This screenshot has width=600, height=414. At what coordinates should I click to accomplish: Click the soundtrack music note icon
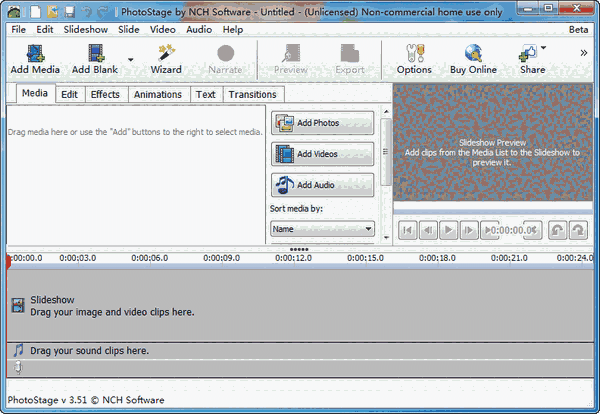[18, 350]
